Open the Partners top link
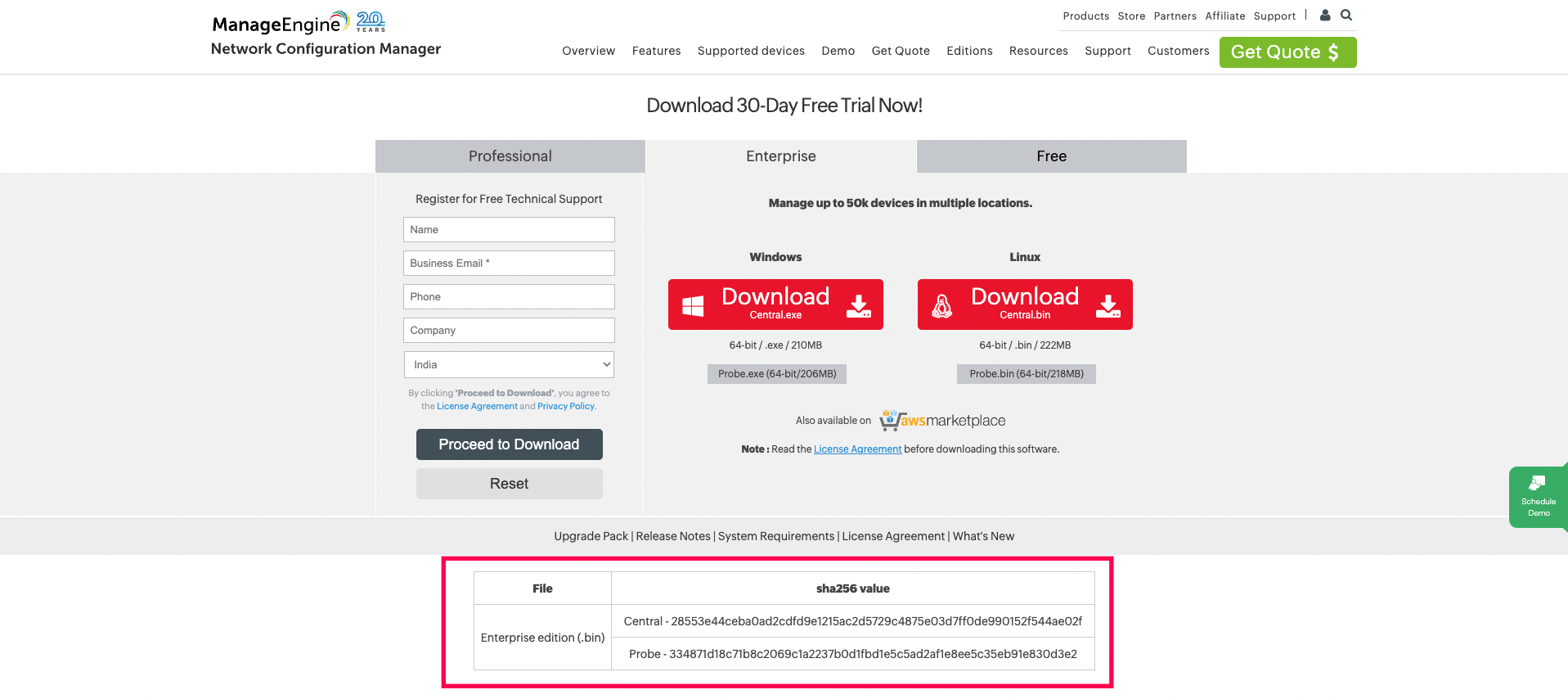 [1175, 16]
